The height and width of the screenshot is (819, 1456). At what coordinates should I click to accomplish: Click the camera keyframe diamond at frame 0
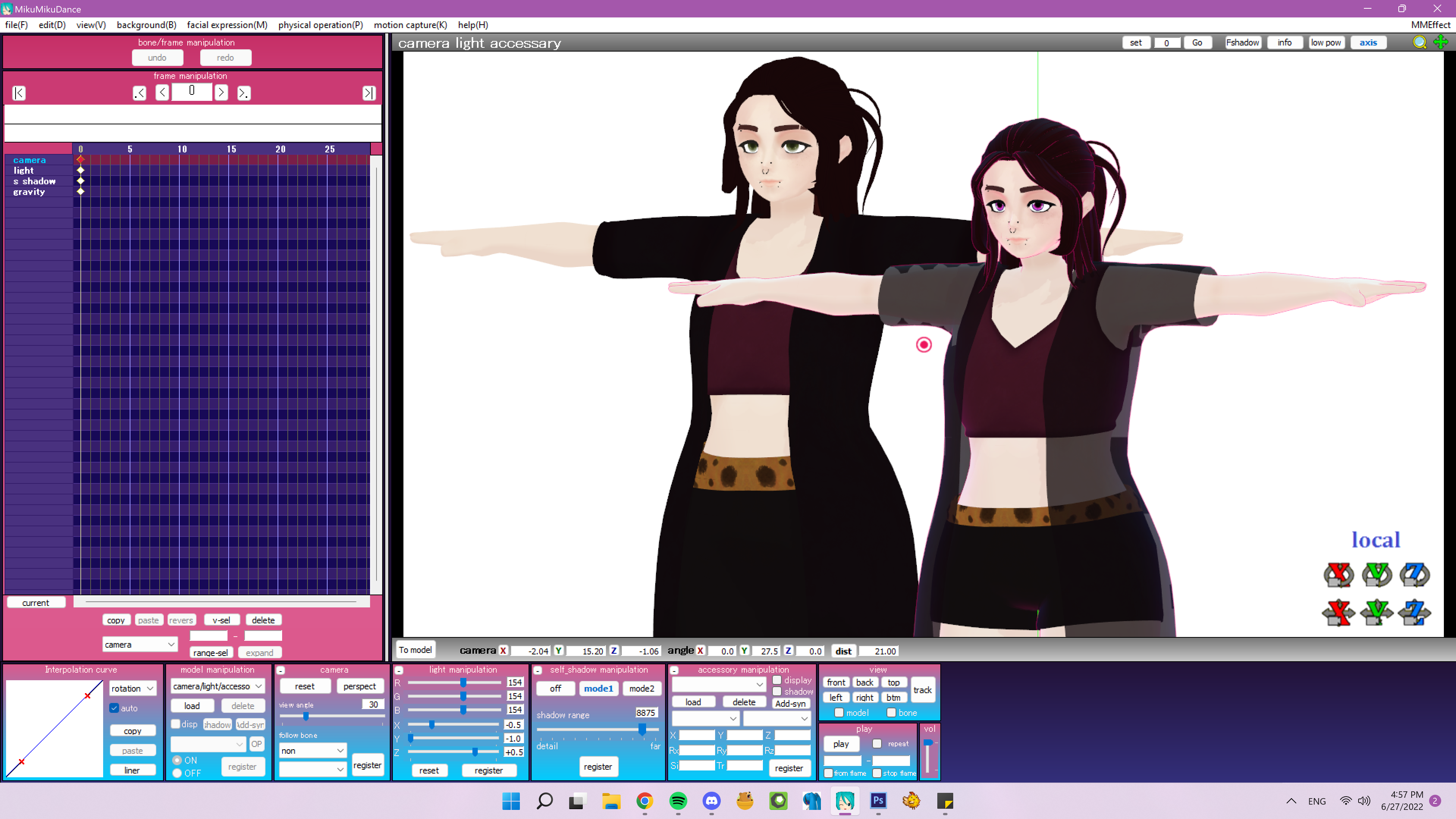[x=80, y=160]
